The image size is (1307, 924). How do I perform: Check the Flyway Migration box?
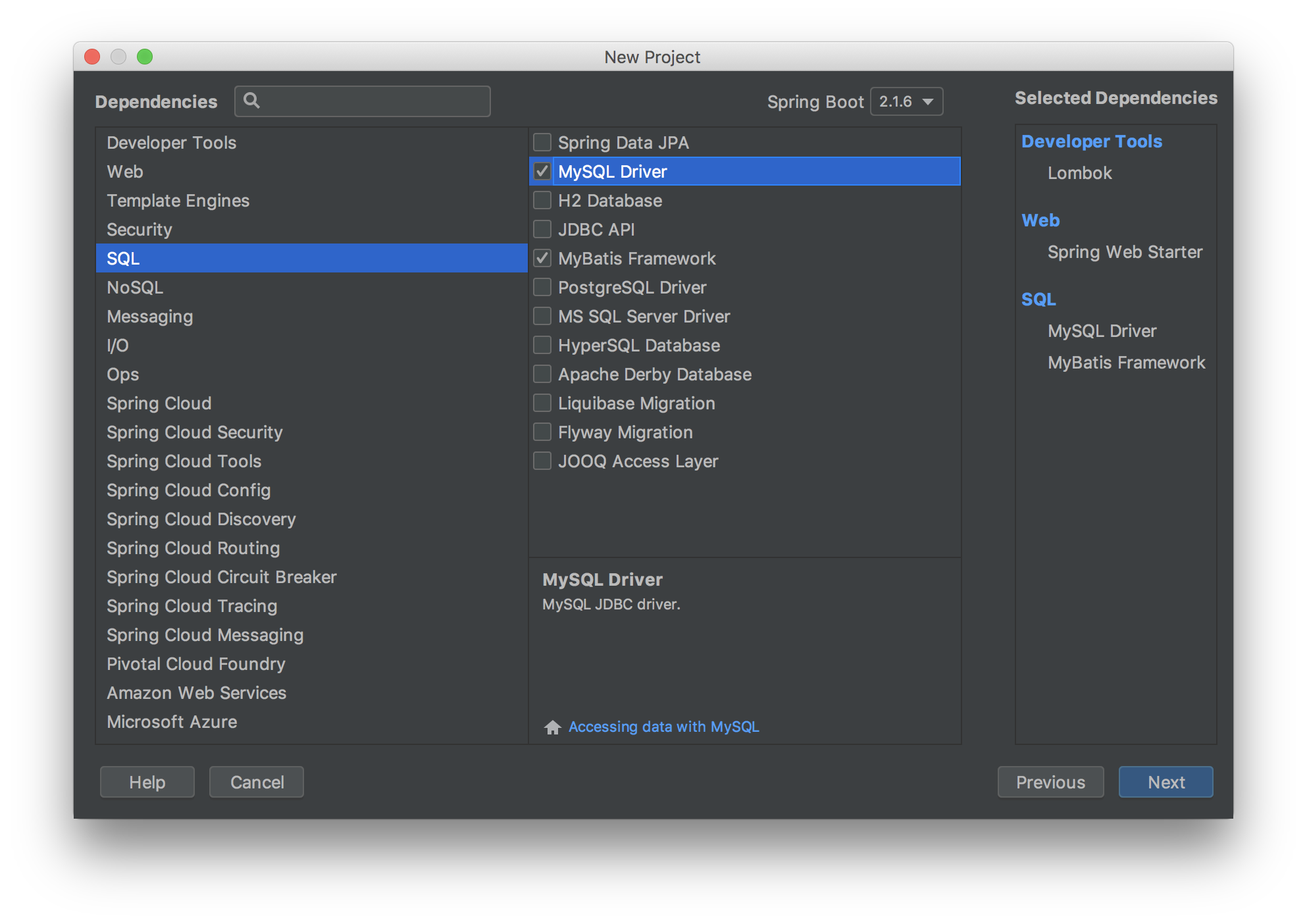[542, 432]
